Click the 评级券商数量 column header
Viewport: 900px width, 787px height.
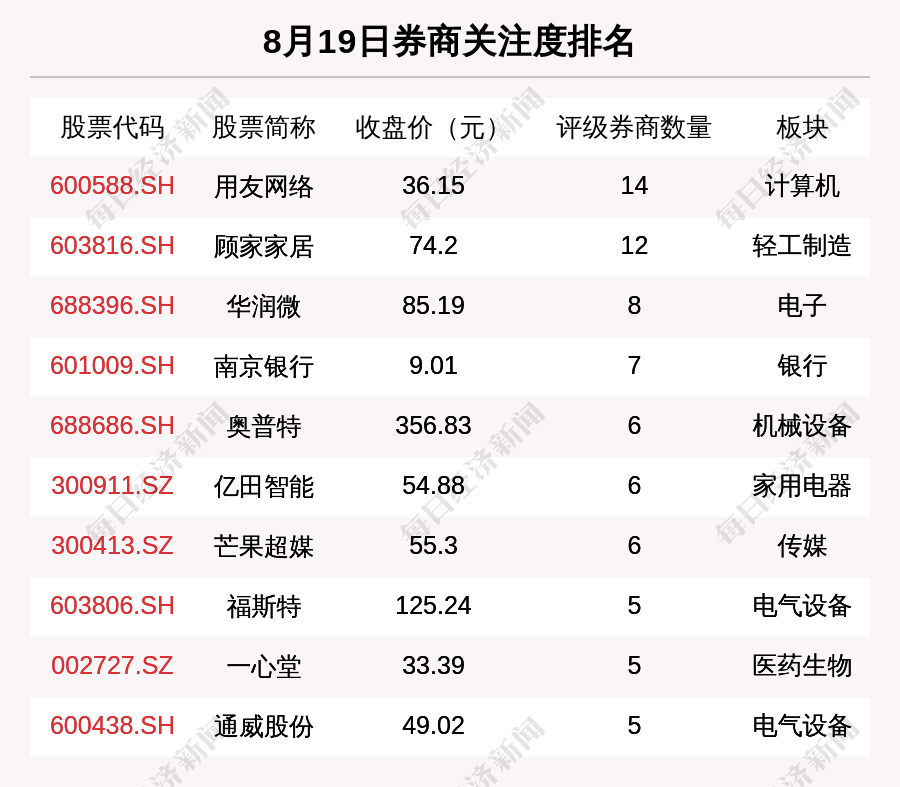634,127
